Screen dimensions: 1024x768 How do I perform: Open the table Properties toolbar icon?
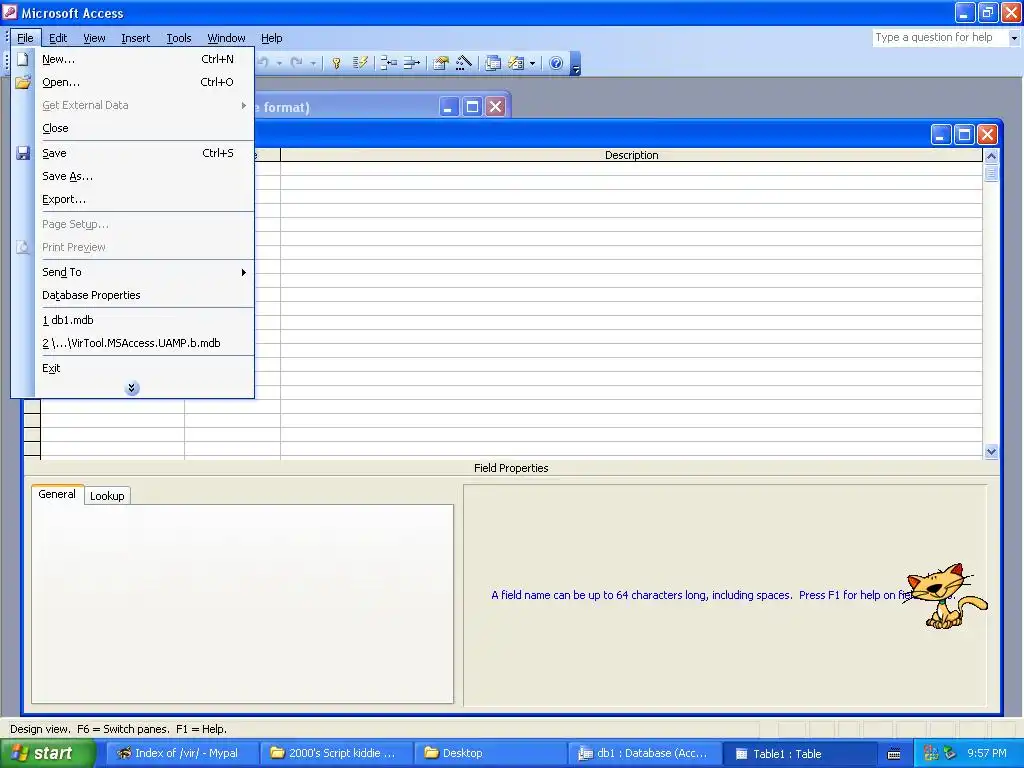tap(441, 63)
